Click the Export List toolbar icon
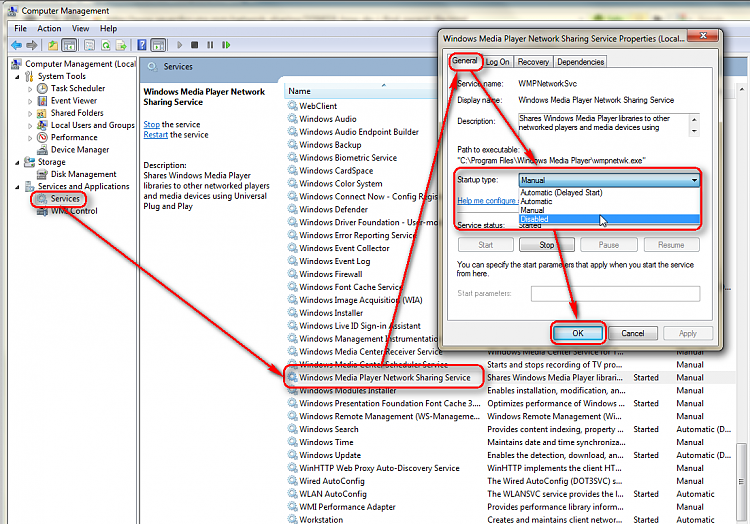This screenshot has width=750, height=524. (x=121, y=45)
